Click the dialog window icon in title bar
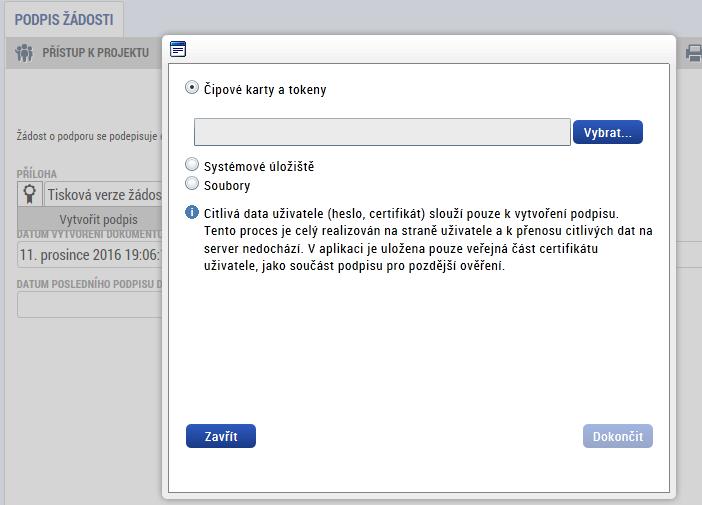Viewport: 702px width, 505px height. pos(178,49)
